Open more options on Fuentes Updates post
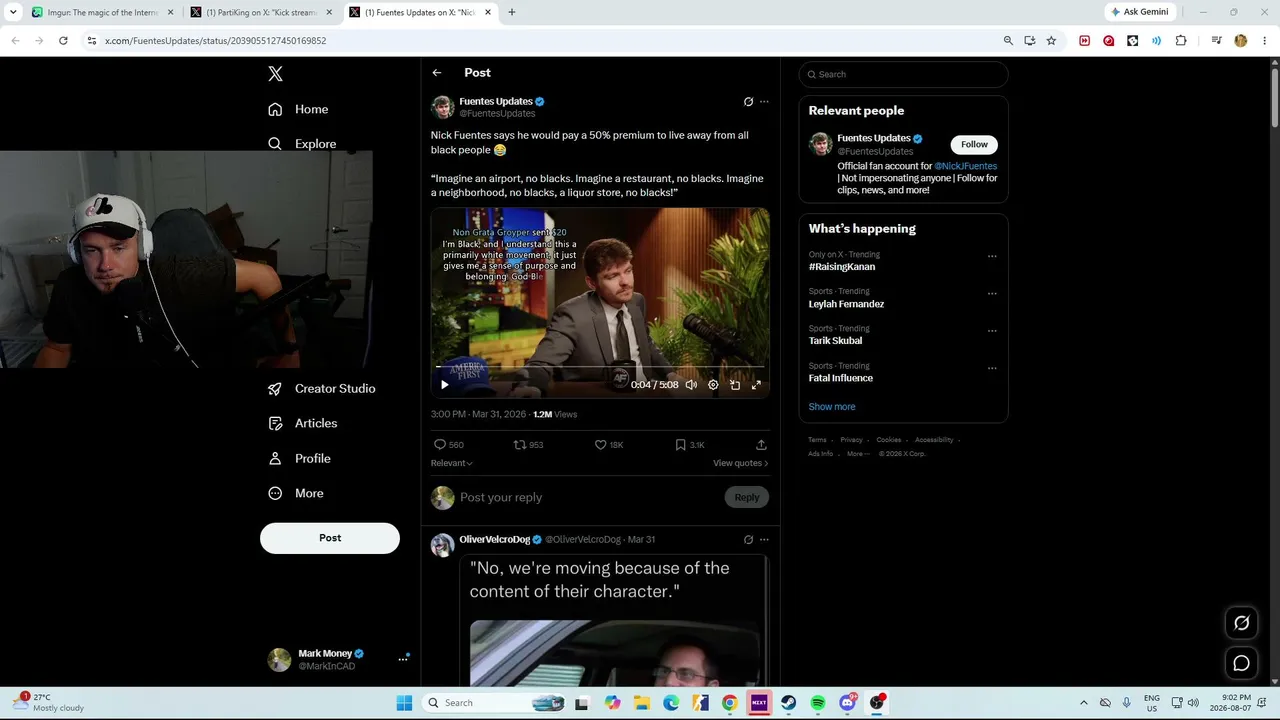This screenshot has height=720, width=1280. coord(764,102)
